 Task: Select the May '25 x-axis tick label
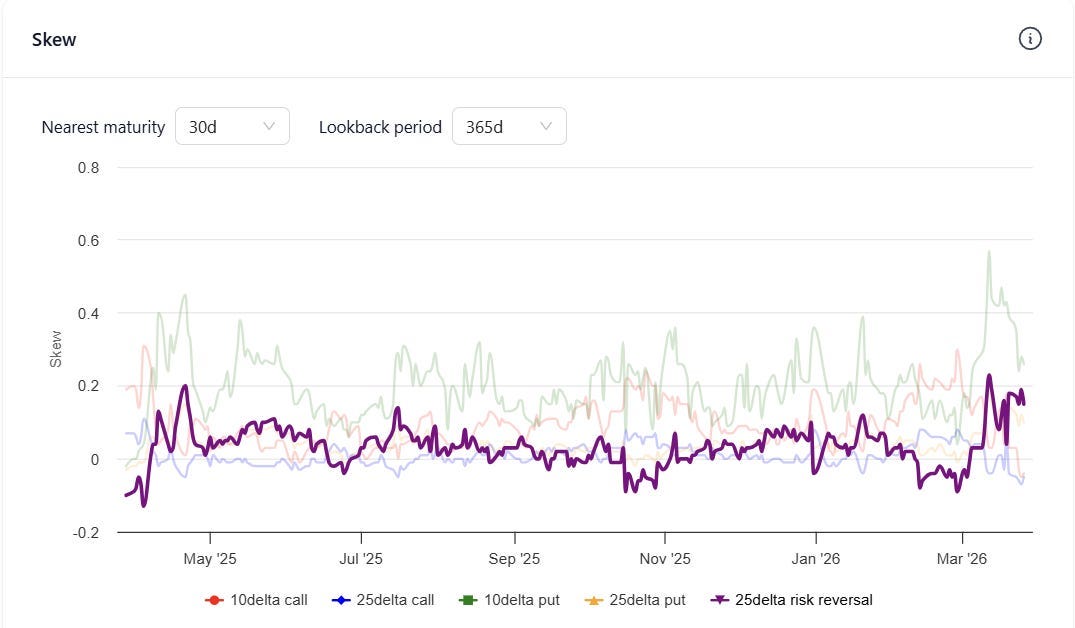pyautogui.click(x=211, y=559)
